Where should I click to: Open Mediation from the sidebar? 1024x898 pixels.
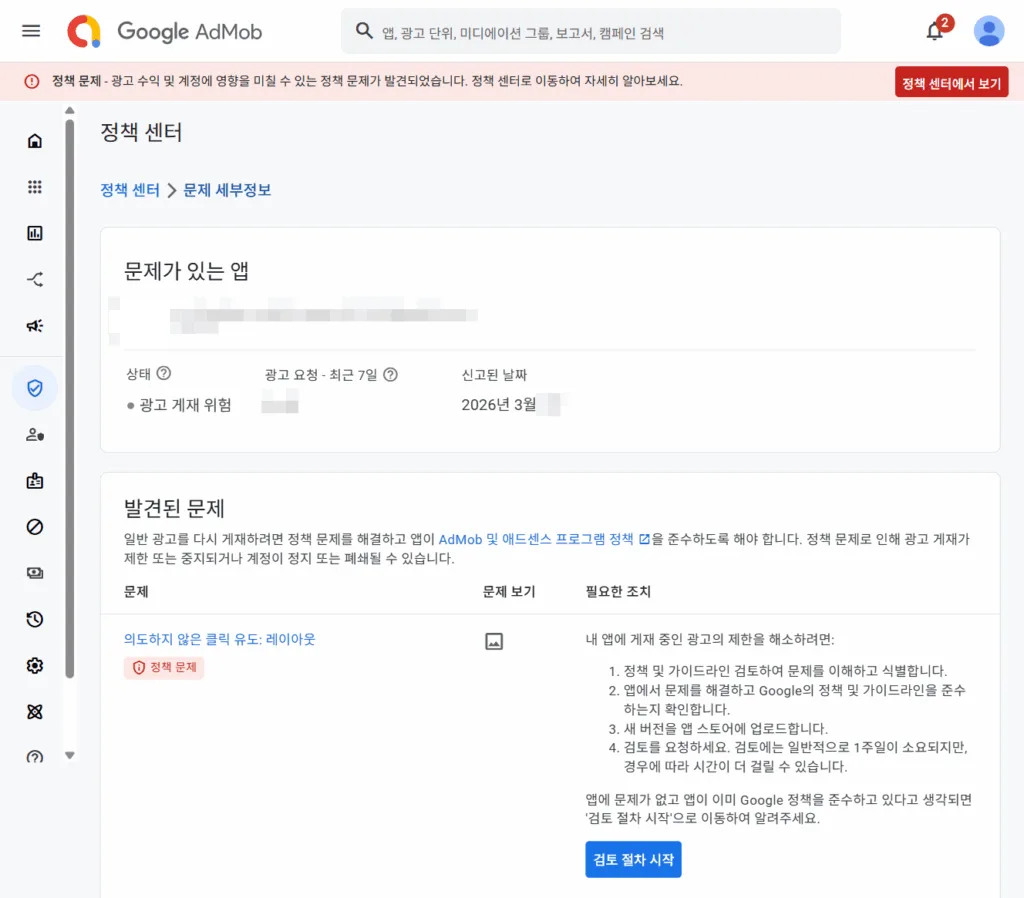(x=35, y=279)
